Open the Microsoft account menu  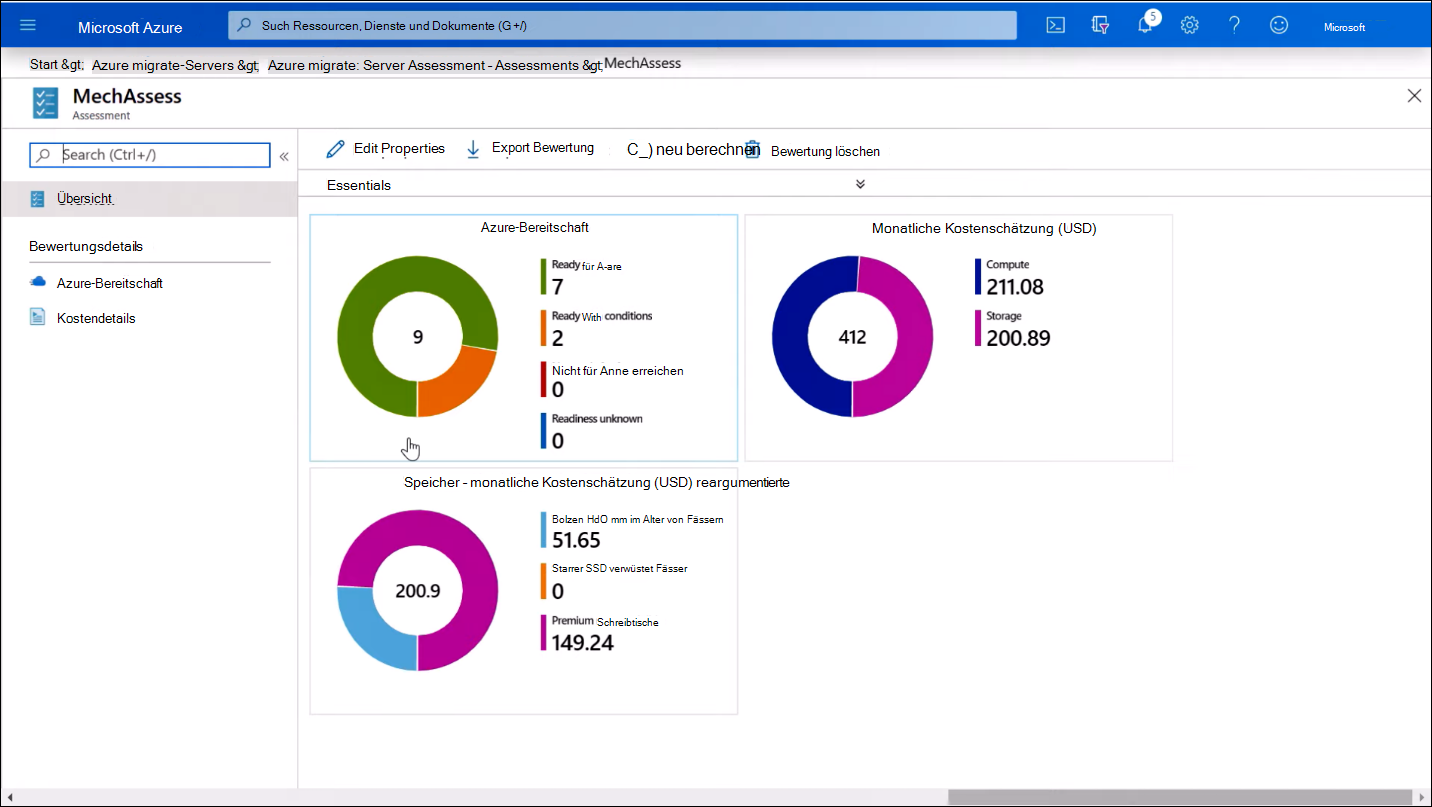pyautogui.click(x=1345, y=27)
